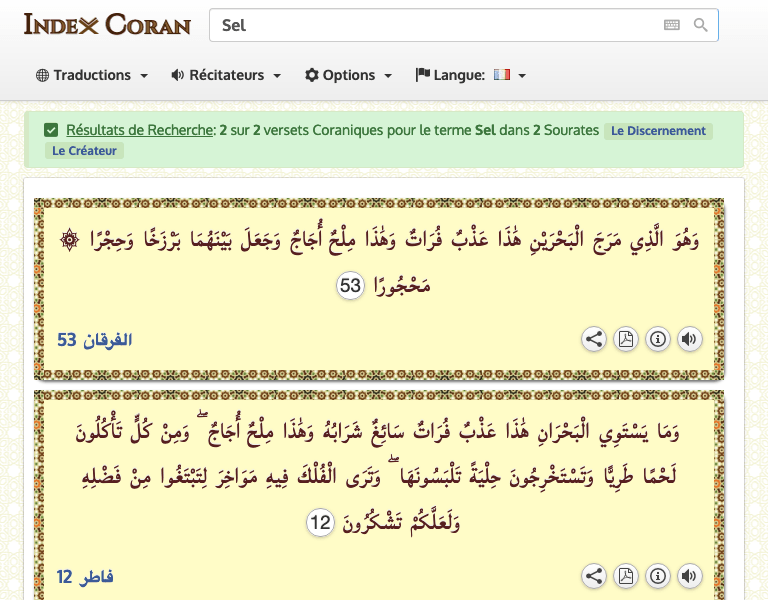Click the Index Coran logo

[x=107, y=25]
